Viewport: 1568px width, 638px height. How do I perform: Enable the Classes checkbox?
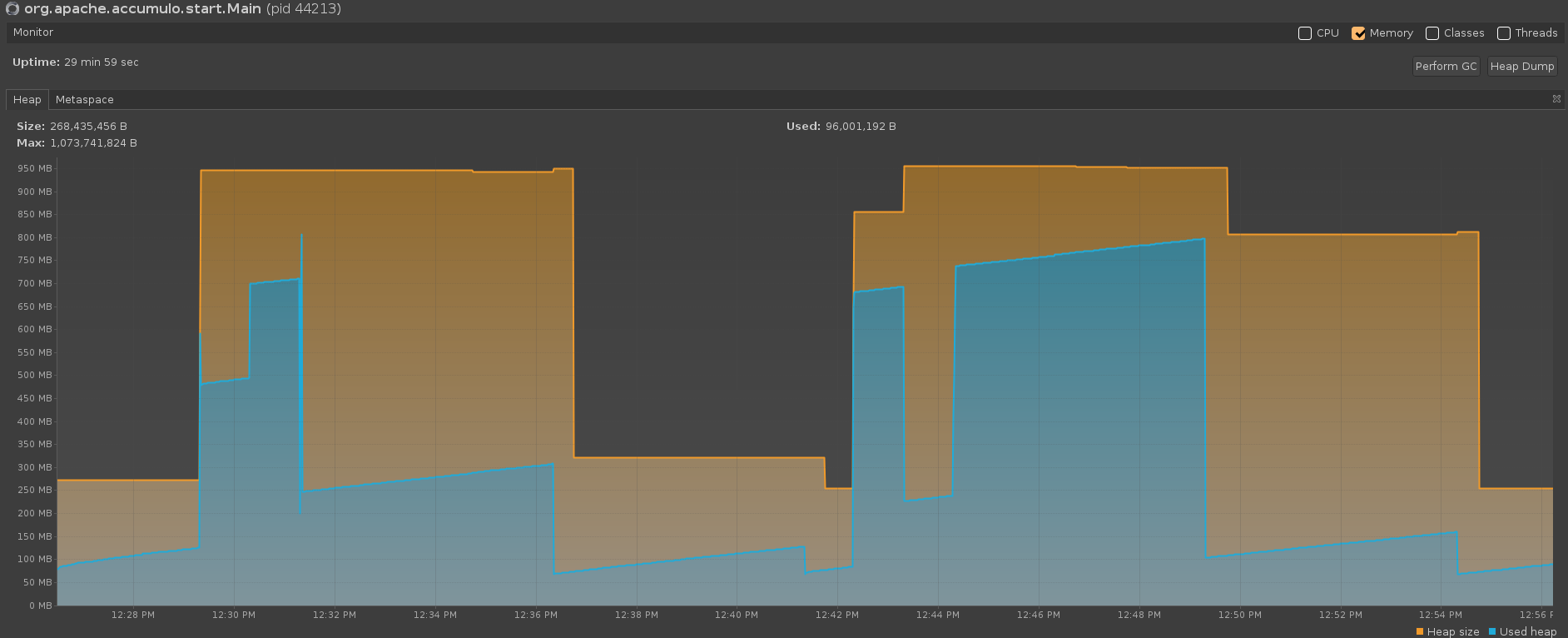pyautogui.click(x=1432, y=33)
